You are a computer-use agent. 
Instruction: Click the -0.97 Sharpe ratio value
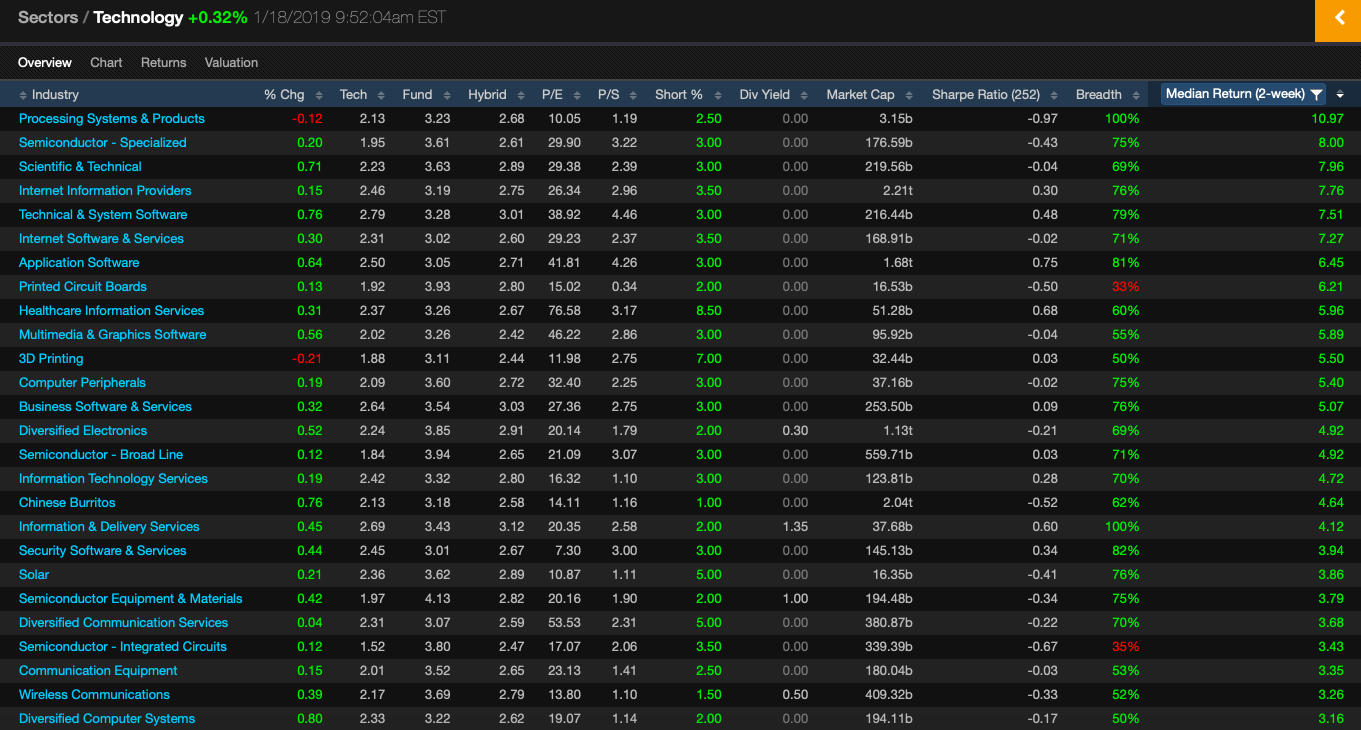click(x=1042, y=118)
